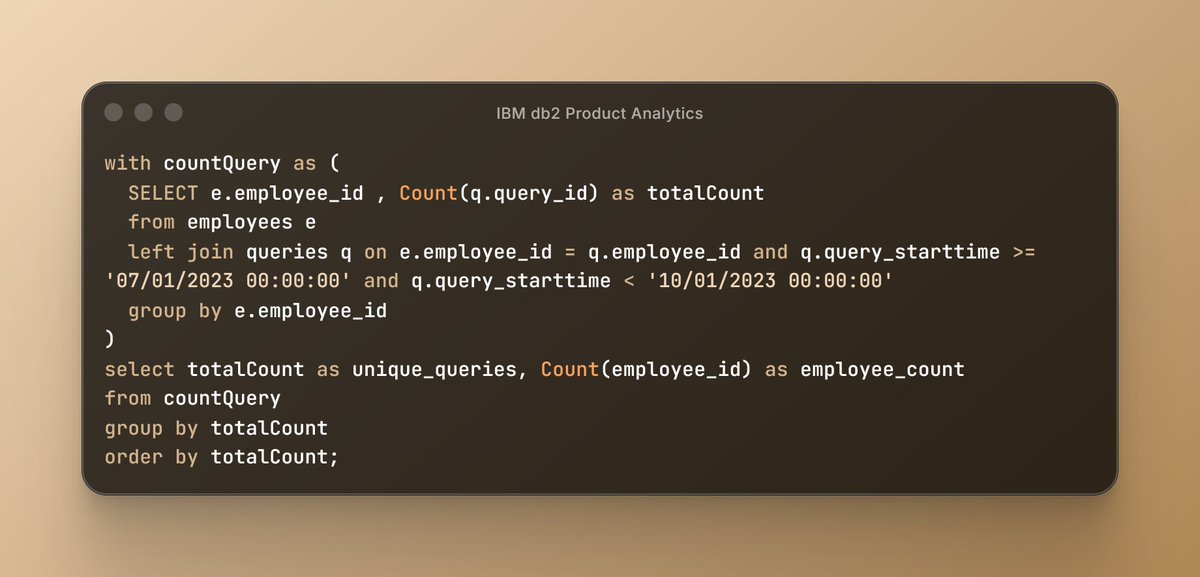Click the '>=' operator at line end
Viewport: 1200px width, 577px height.
[x=1024, y=252]
